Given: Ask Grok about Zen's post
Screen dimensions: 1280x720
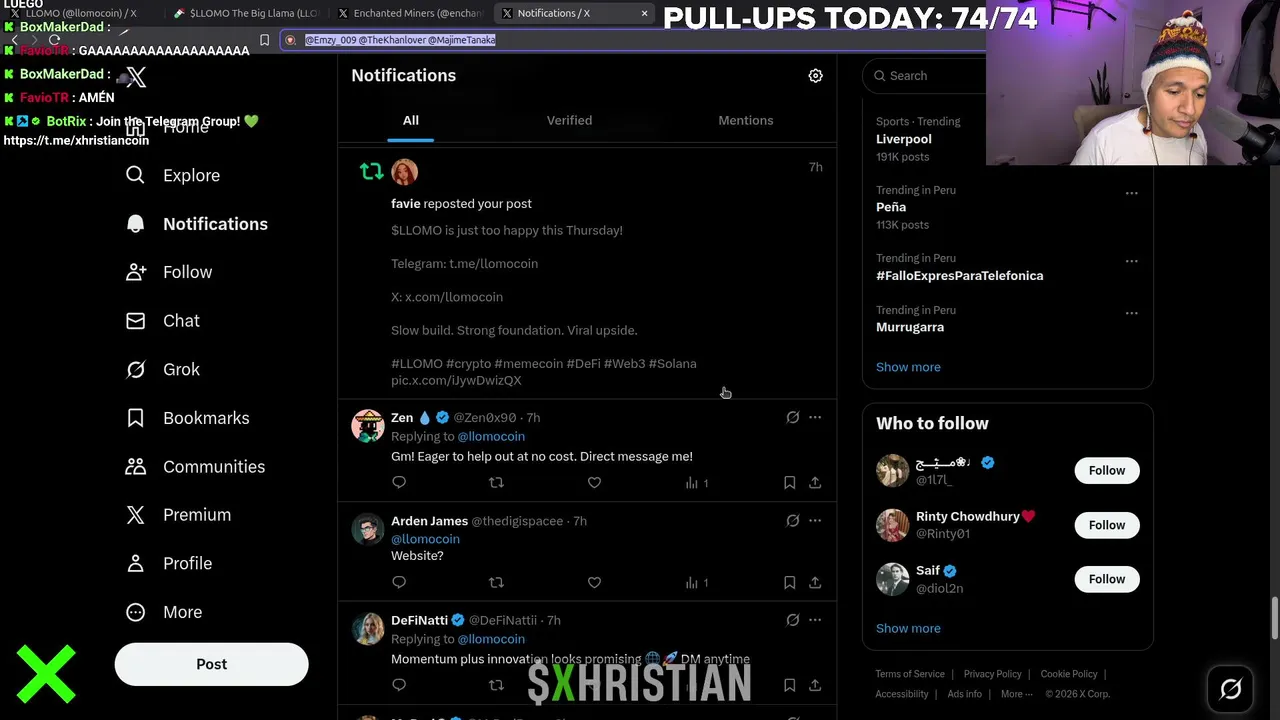Looking at the screenshot, I should click(792, 417).
